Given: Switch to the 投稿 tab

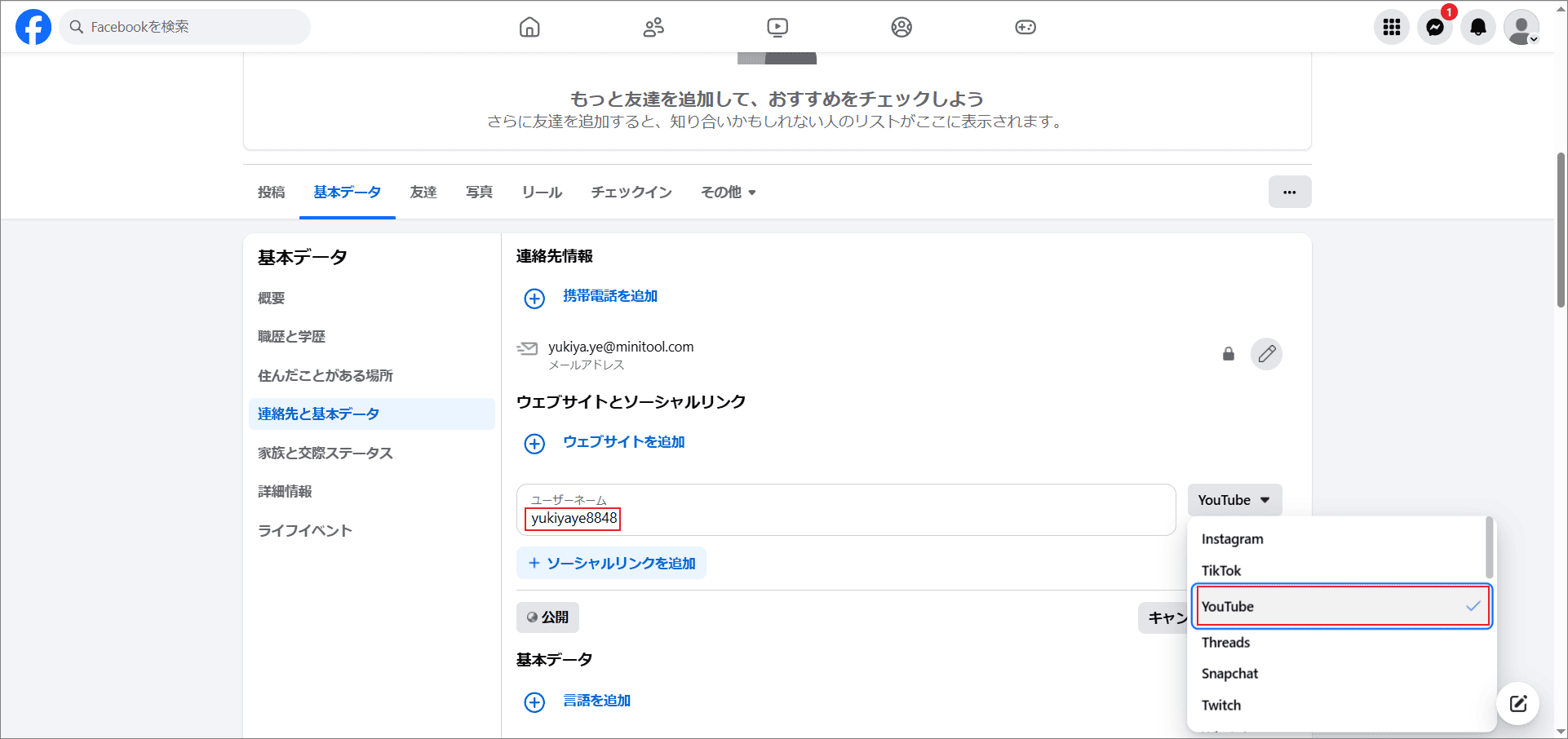Looking at the screenshot, I should pyautogui.click(x=271, y=192).
